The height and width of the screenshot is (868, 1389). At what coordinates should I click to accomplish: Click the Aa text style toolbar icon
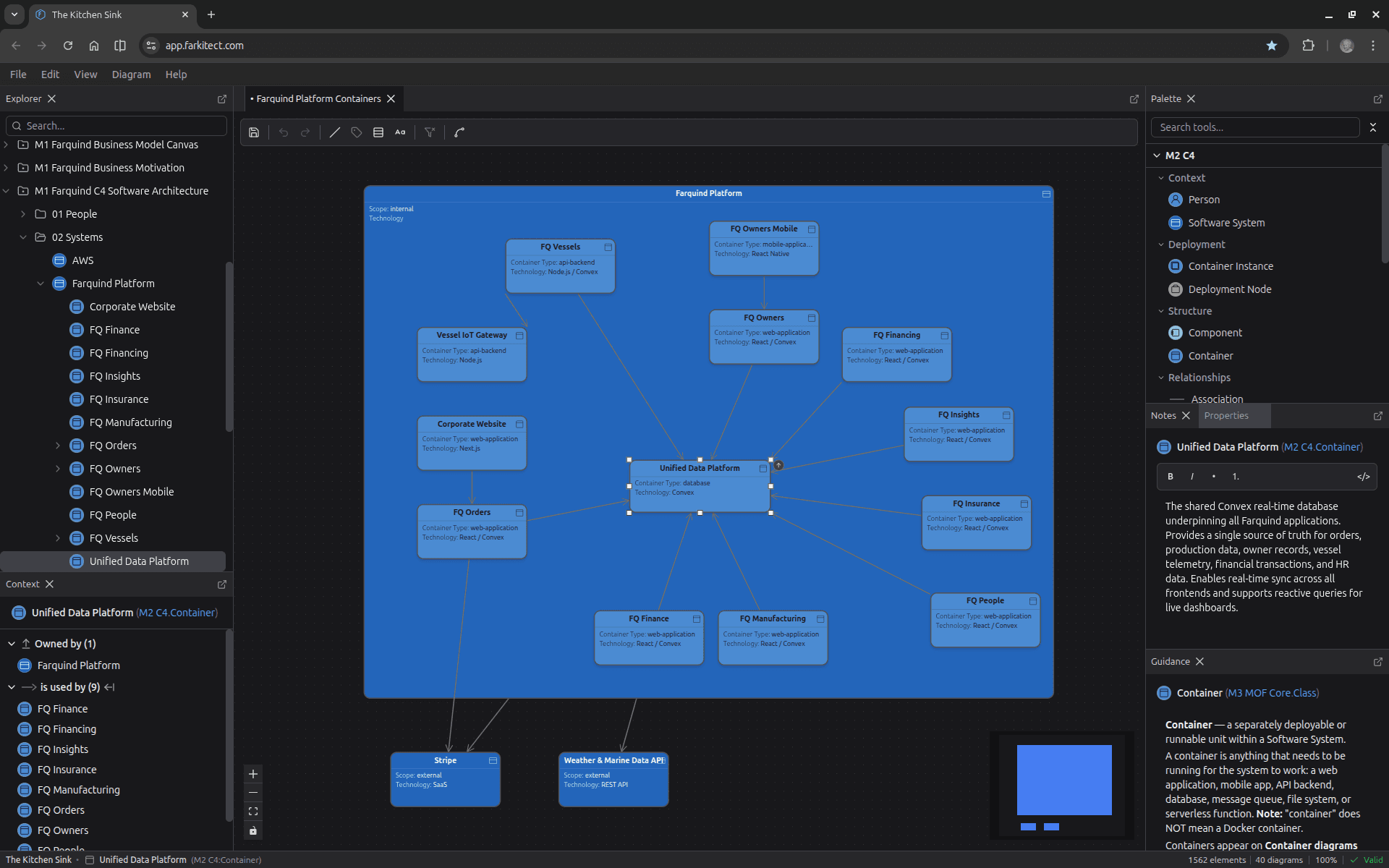point(400,132)
